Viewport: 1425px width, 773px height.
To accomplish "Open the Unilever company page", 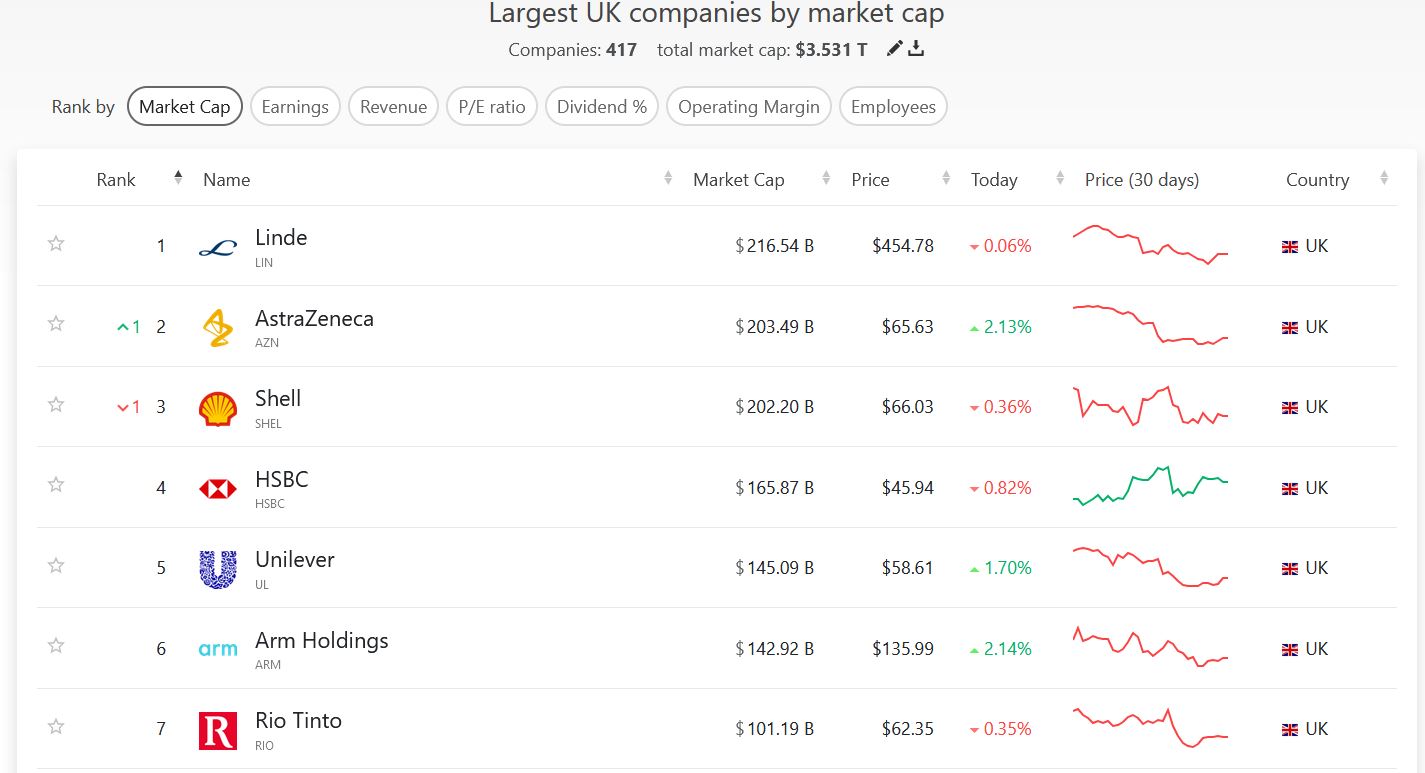I will coord(295,560).
